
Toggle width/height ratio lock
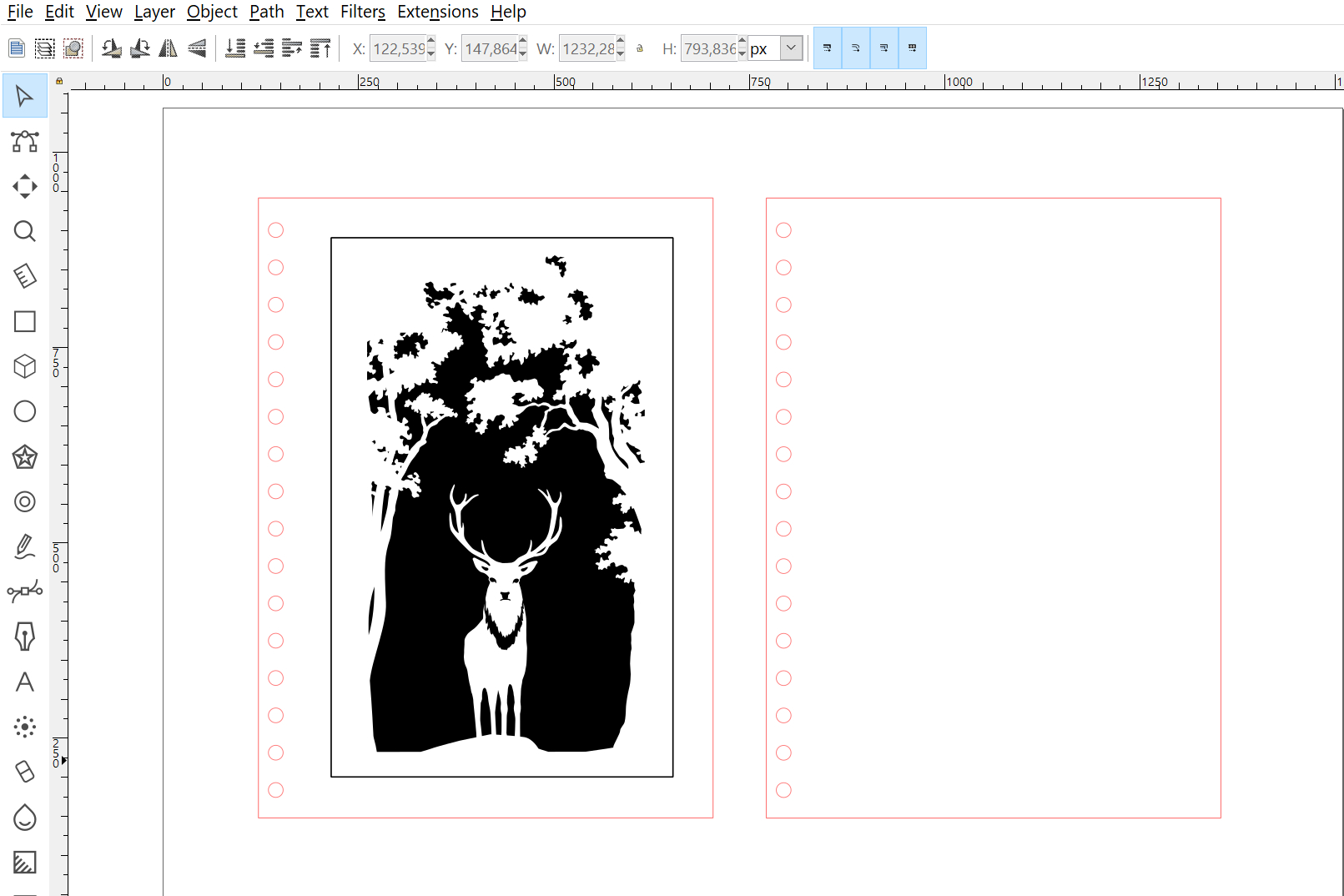point(640,48)
